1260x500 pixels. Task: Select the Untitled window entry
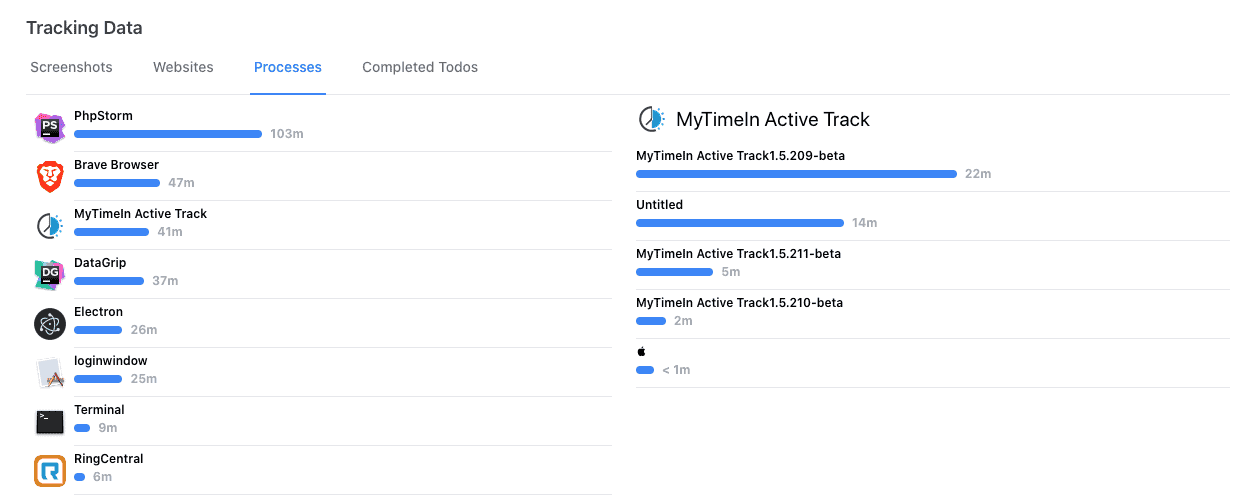tap(660, 205)
